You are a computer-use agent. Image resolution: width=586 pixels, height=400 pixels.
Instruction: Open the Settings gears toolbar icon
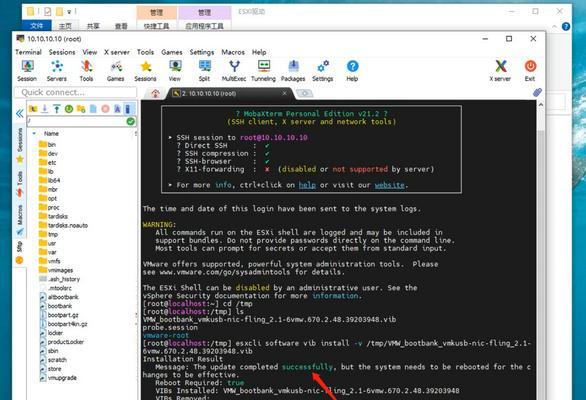323,71
